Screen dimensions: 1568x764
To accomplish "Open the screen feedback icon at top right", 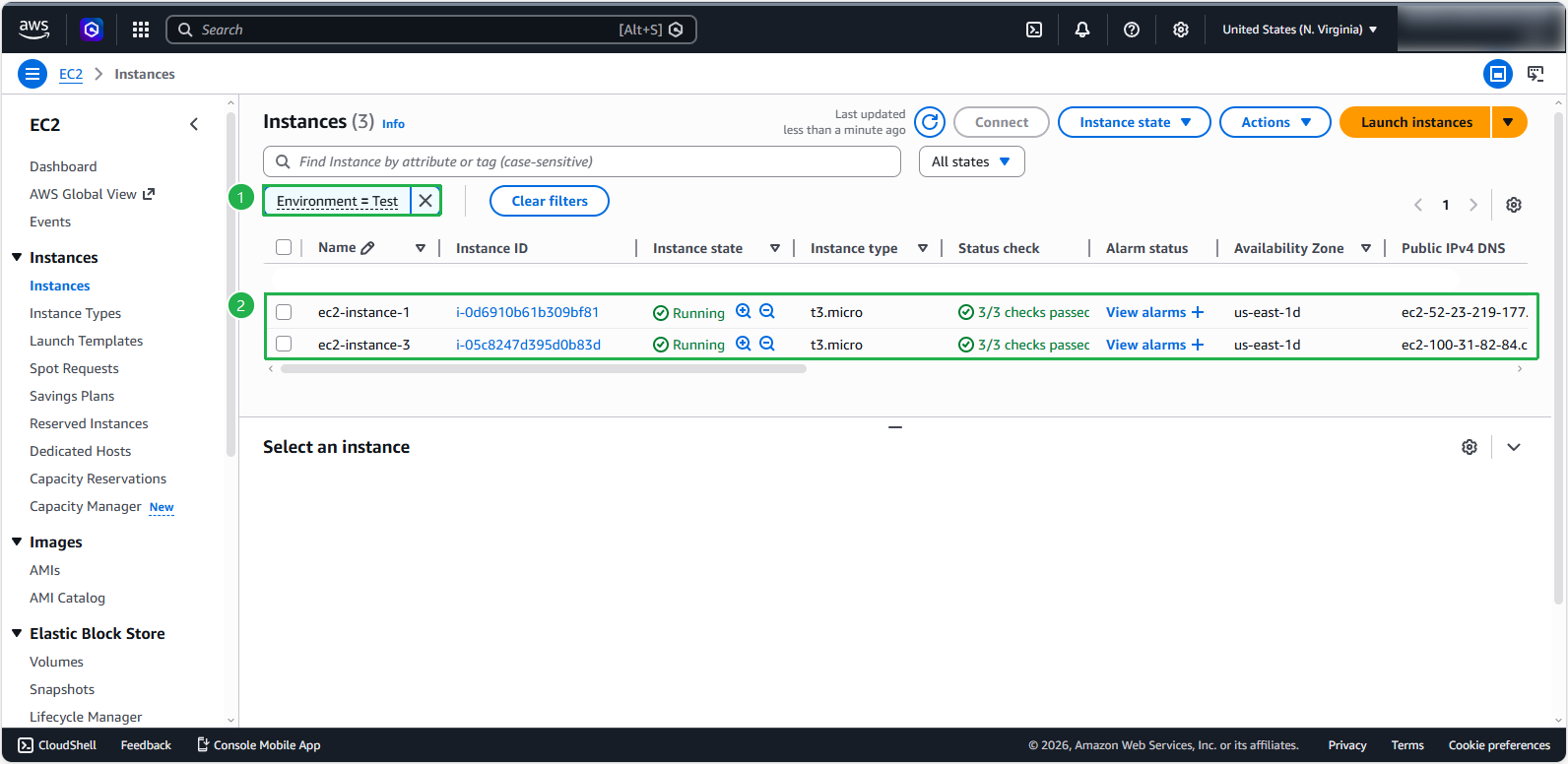I will point(1535,74).
